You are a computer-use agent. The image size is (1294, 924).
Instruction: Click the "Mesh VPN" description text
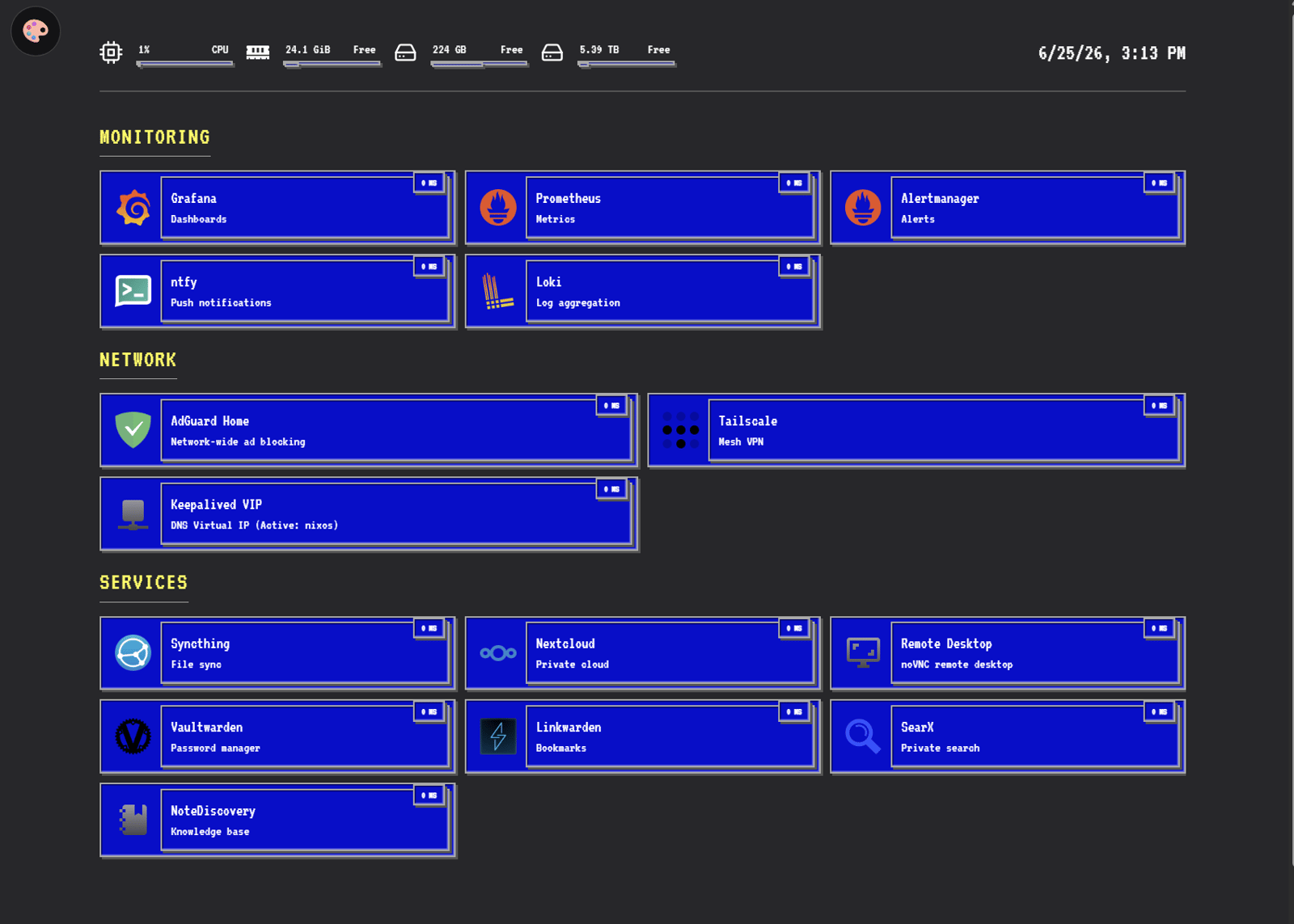pyautogui.click(x=741, y=441)
